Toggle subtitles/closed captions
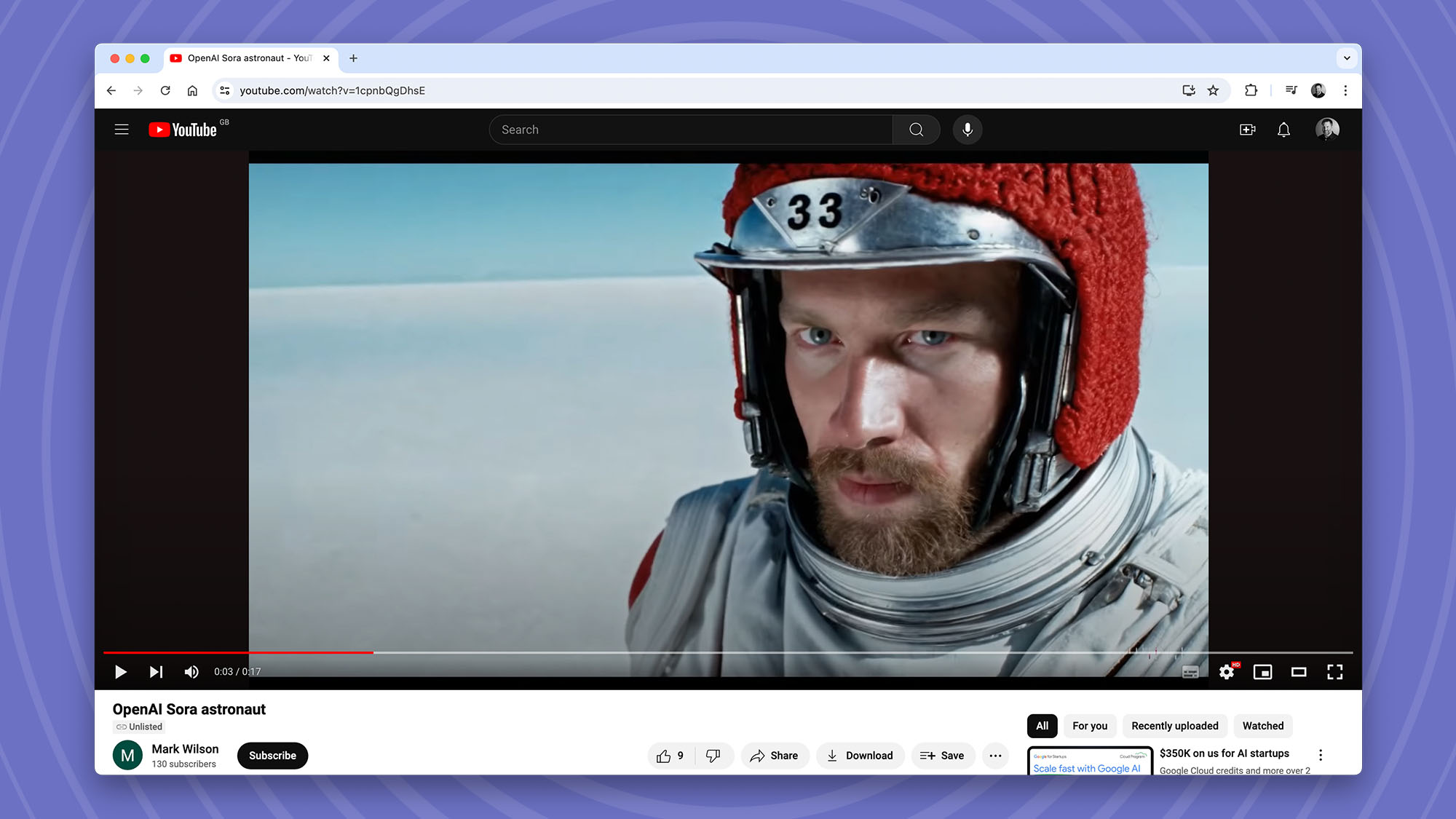Screen dimensions: 1456x819 point(1190,672)
